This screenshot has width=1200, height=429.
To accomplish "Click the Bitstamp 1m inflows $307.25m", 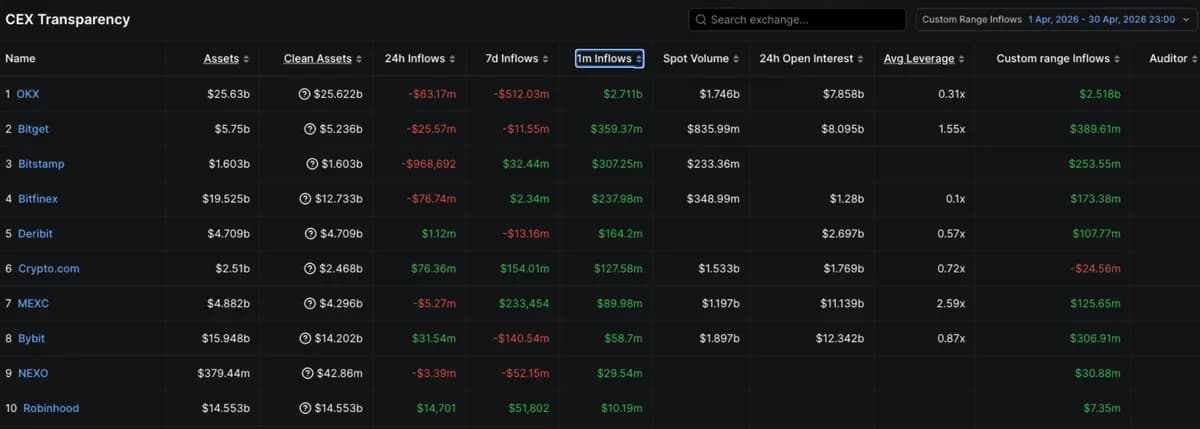I will (617, 164).
